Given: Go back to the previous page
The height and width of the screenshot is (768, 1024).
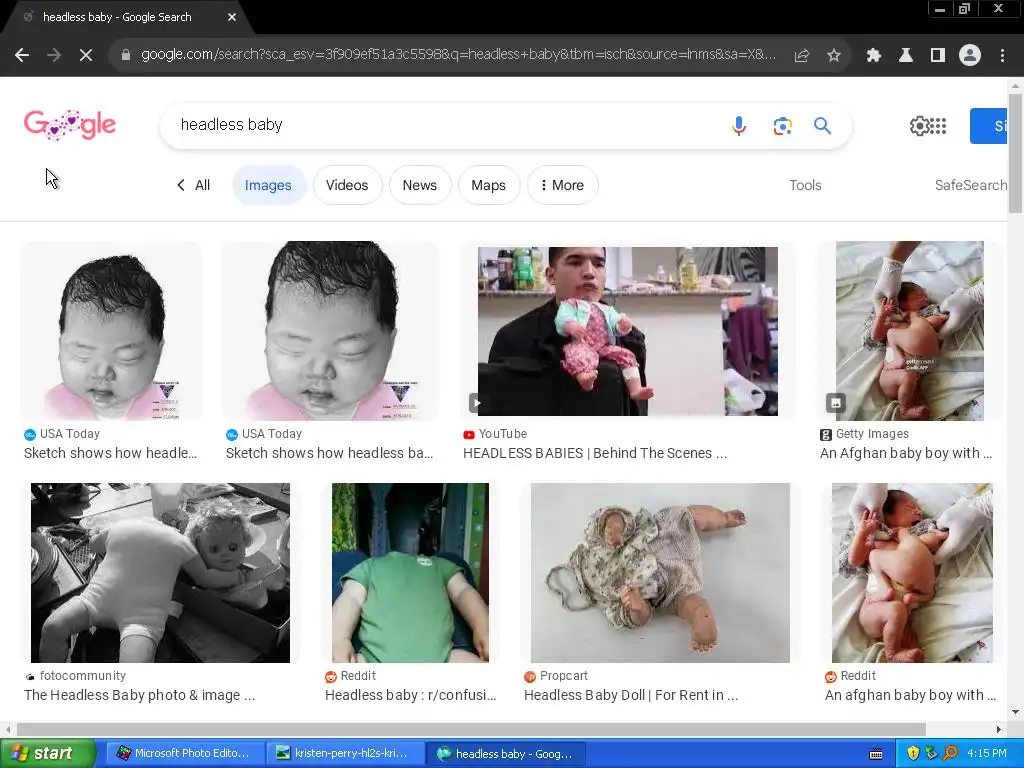Looking at the screenshot, I should tap(22, 56).
